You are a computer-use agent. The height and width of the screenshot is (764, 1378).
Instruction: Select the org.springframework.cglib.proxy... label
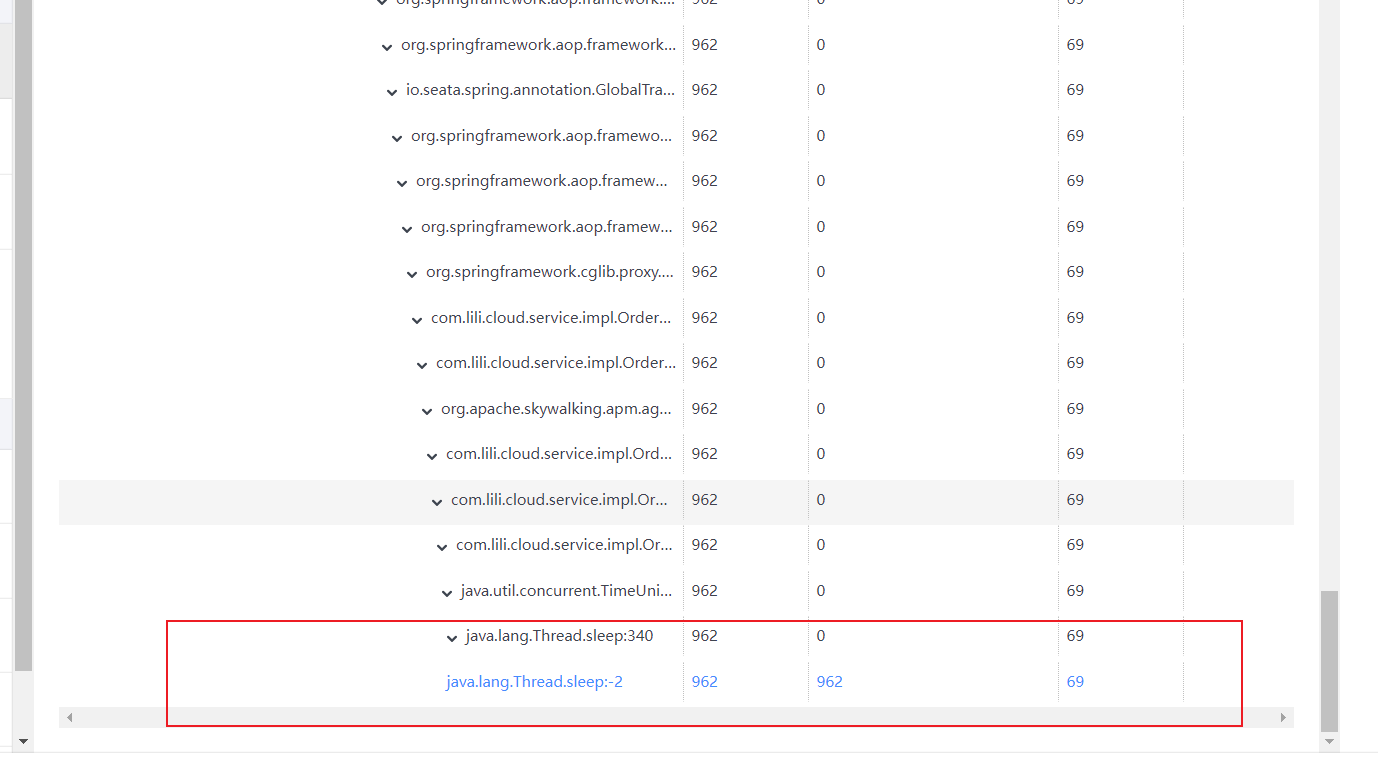click(550, 272)
